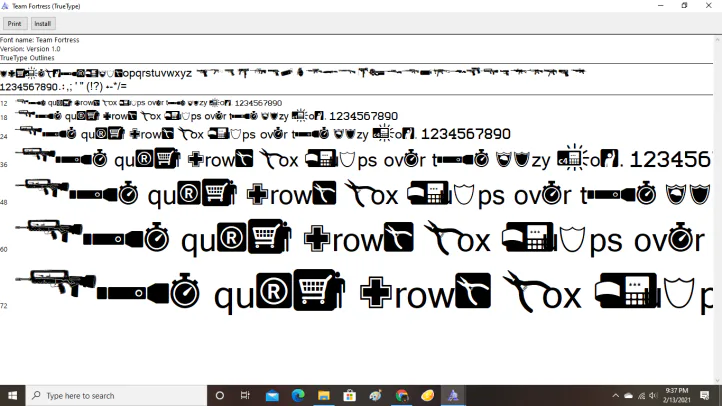Viewport: 722px width, 406px height.
Task: Click the size 36 sample label
Action: coord(4,164)
